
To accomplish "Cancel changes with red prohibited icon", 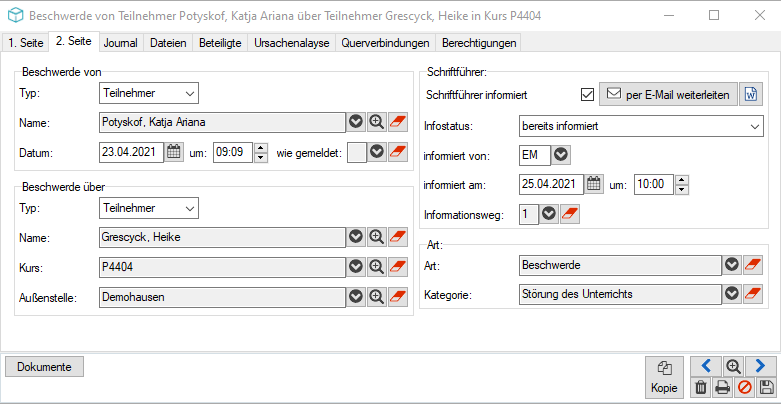I will [x=744, y=387].
